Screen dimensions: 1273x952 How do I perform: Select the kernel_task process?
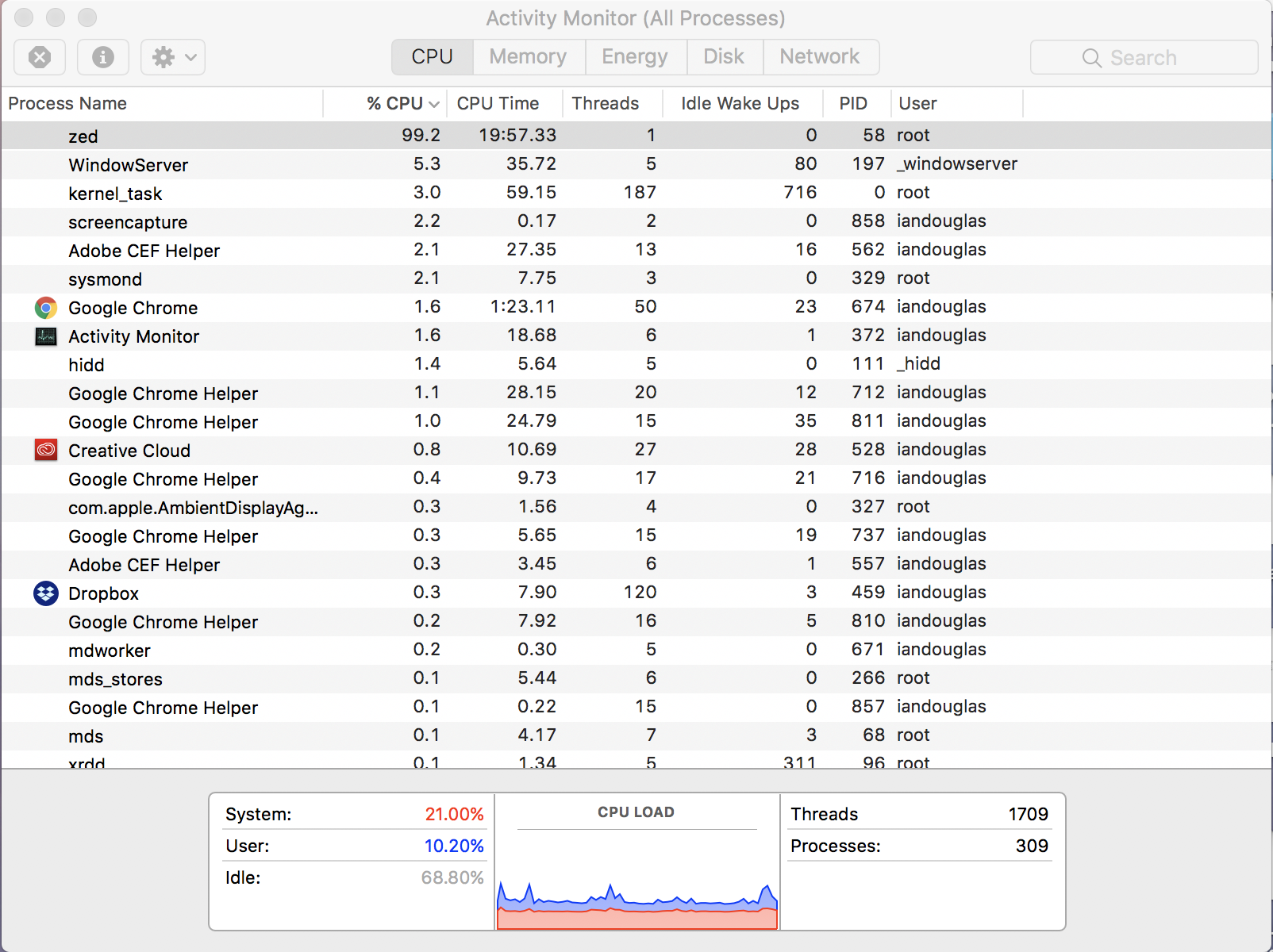click(x=636, y=193)
